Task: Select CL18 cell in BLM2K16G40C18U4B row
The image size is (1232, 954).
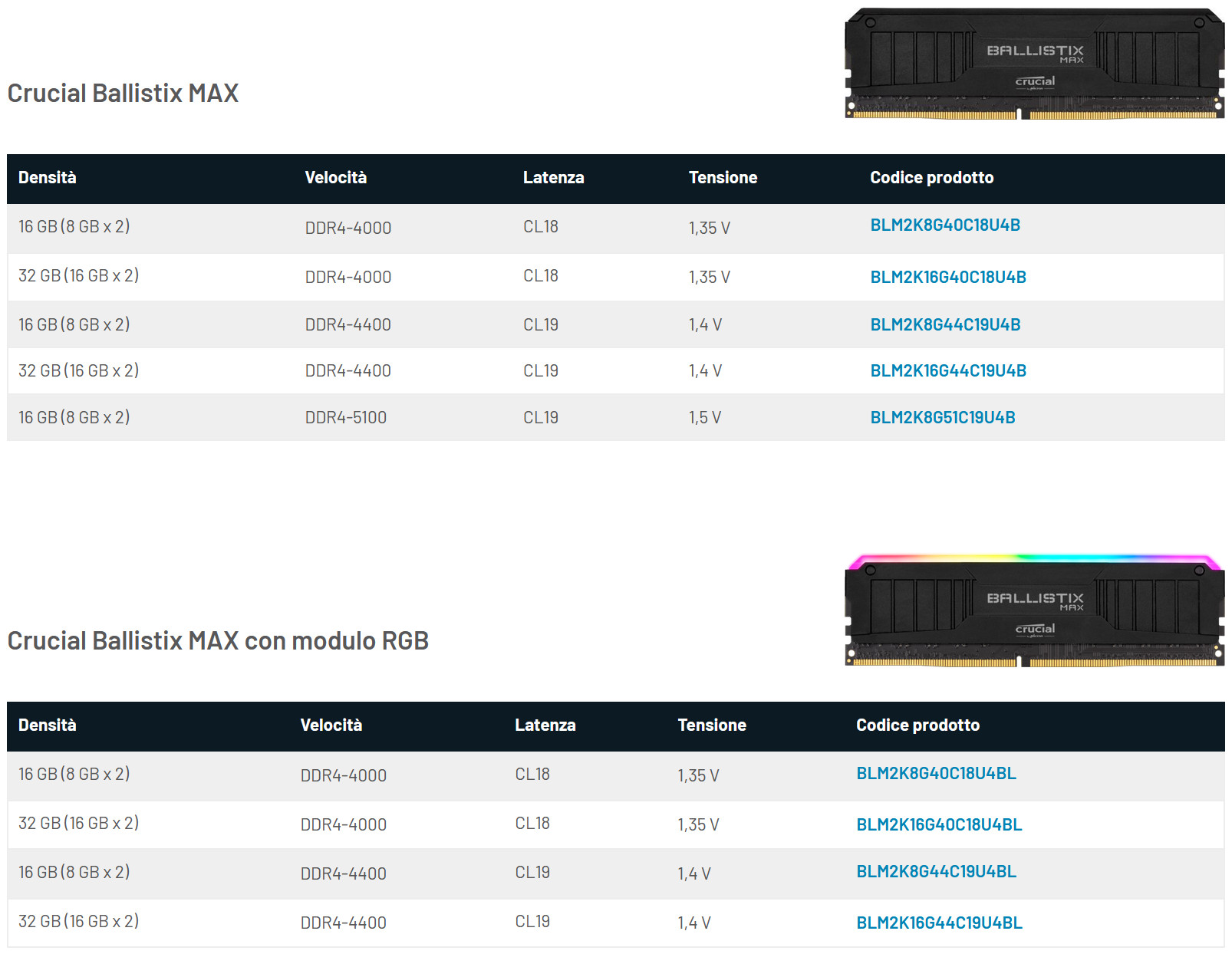Action: [x=541, y=276]
